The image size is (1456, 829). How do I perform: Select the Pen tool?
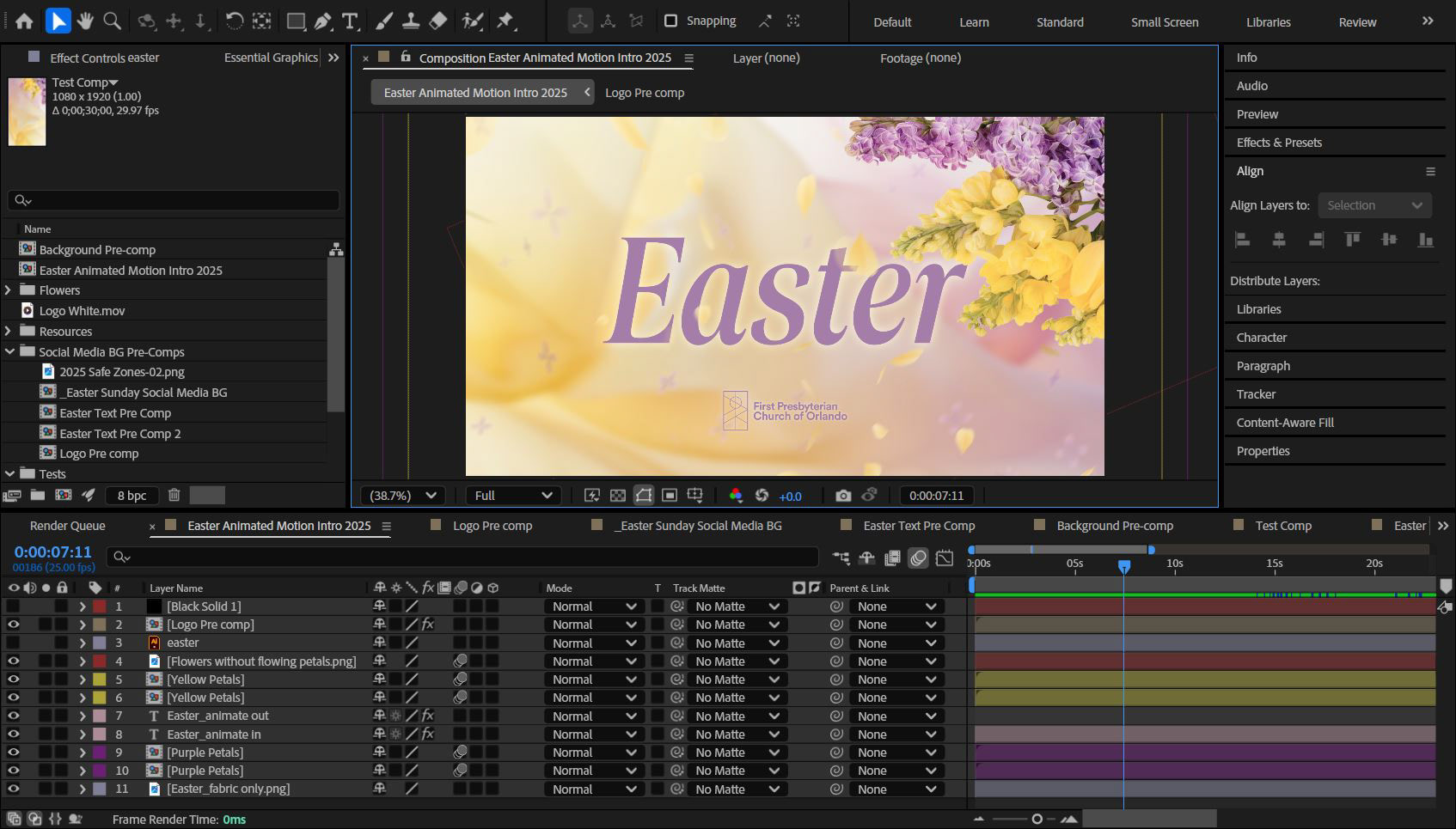[323, 21]
